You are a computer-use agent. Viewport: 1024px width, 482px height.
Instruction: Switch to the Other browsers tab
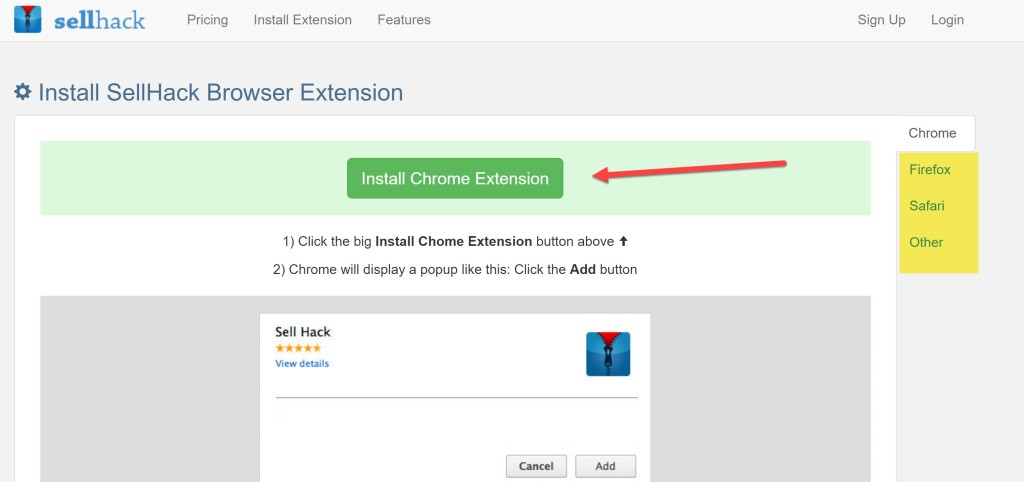926,242
